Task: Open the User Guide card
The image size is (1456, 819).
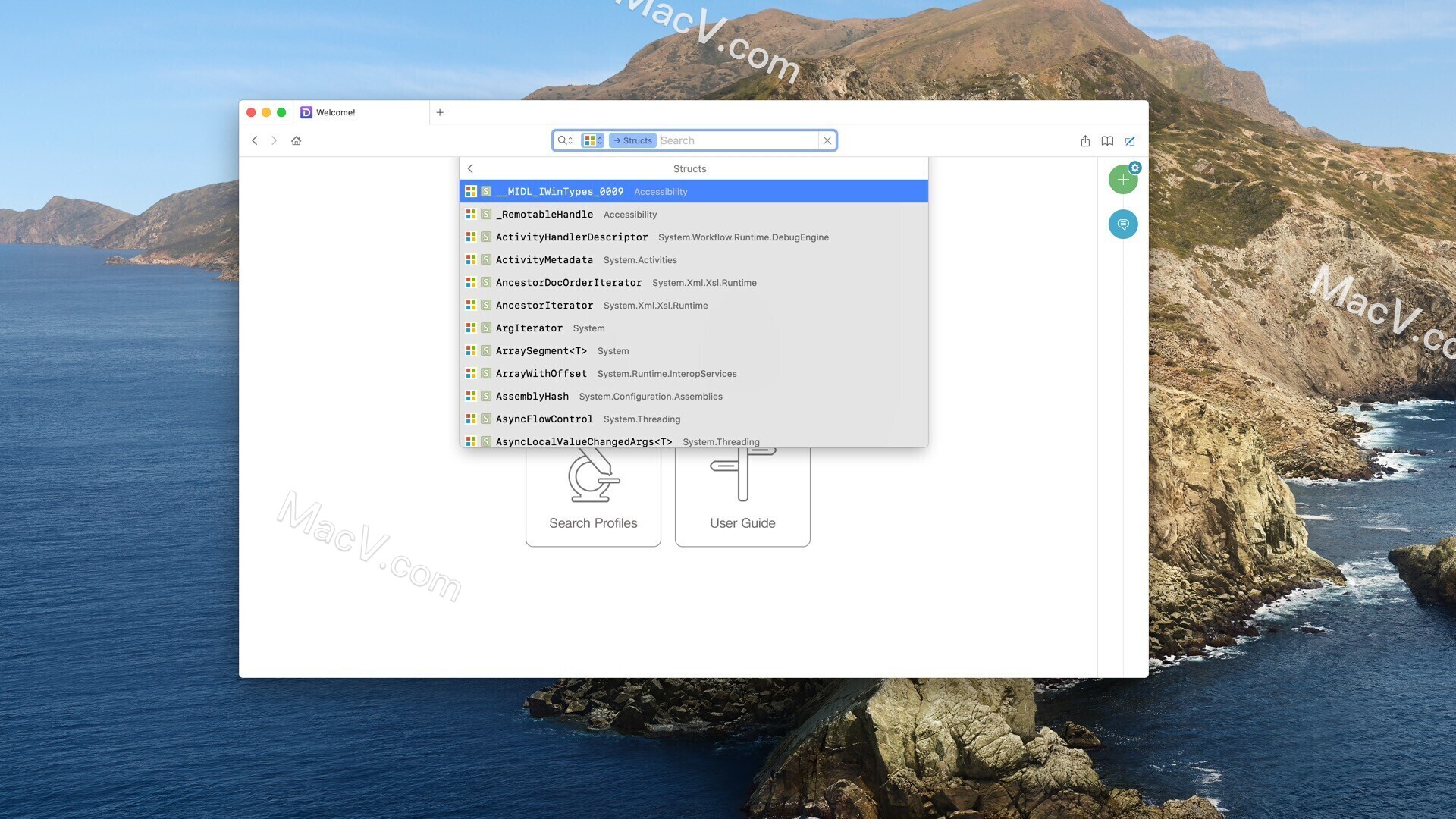Action: [x=742, y=493]
